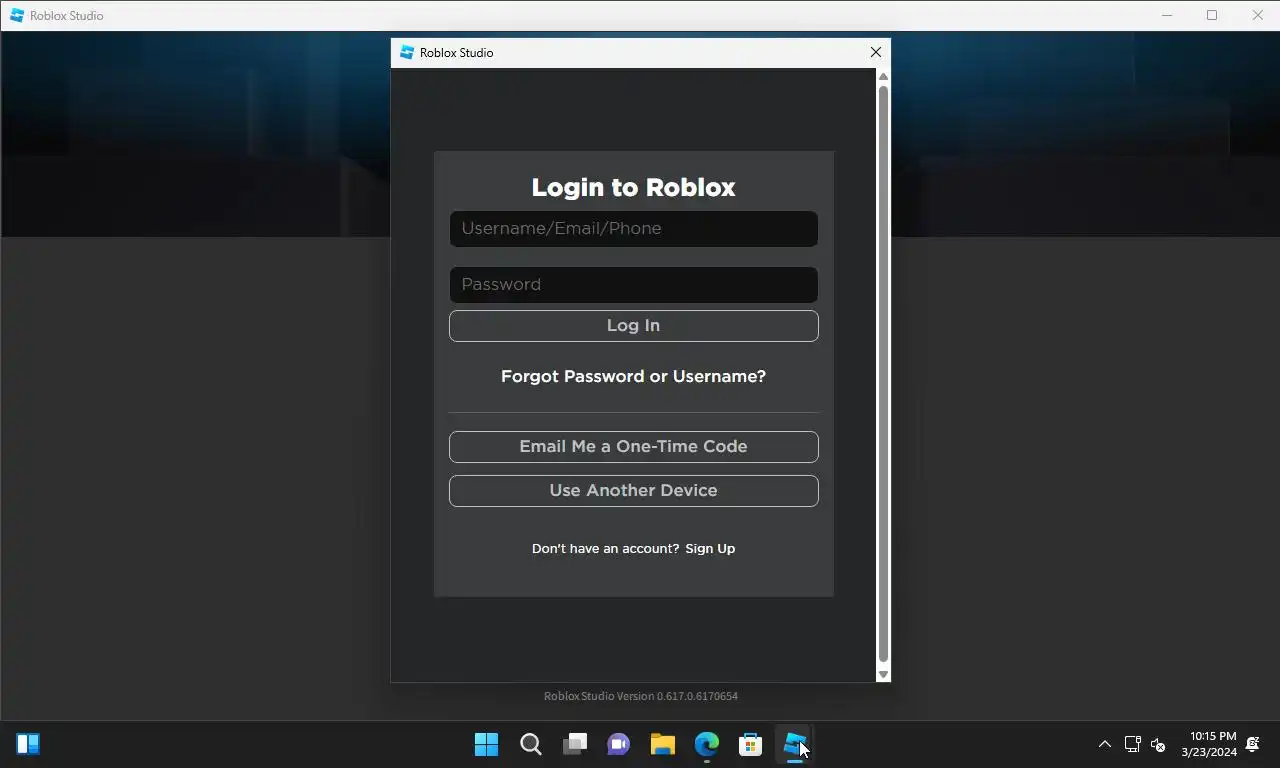This screenshot has width=1280, height=768.
Task: Open File Explorer from the taskbar
Action: coord(663,745)
